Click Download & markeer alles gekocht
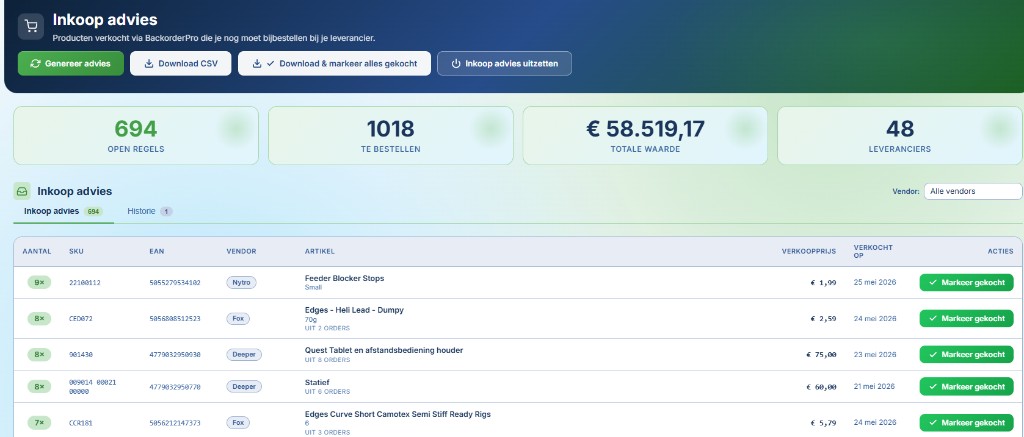This screenshot has height=437, width=1024. (x=334, y=63)
